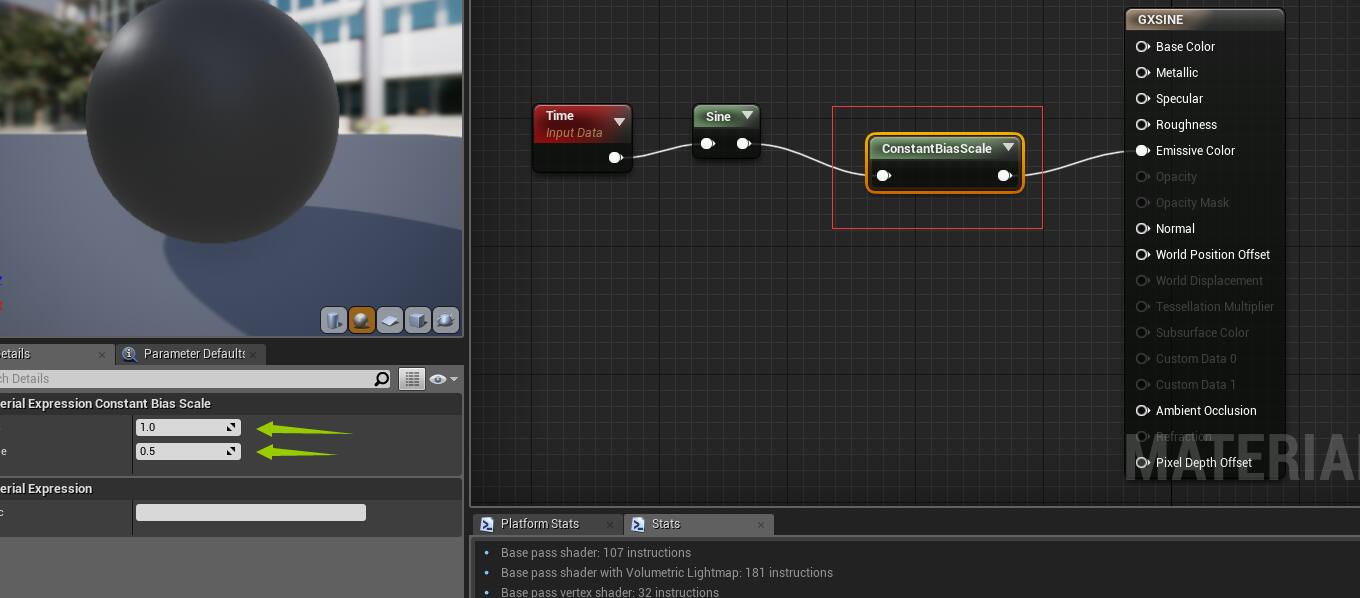Click the Base Color input pin
The image size is (1360, 598).
click(1142, 47)
